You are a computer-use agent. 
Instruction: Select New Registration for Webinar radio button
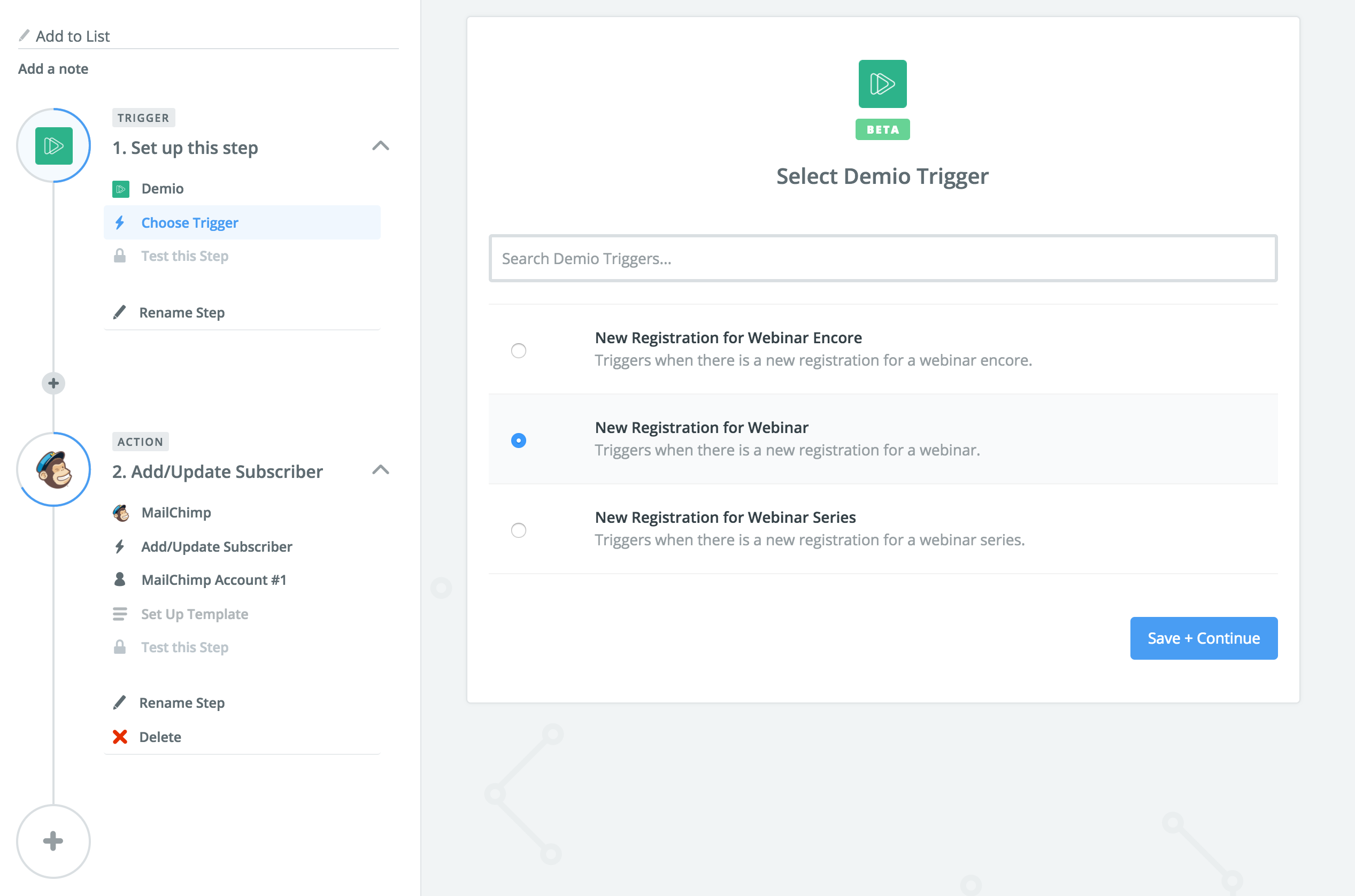518,441
